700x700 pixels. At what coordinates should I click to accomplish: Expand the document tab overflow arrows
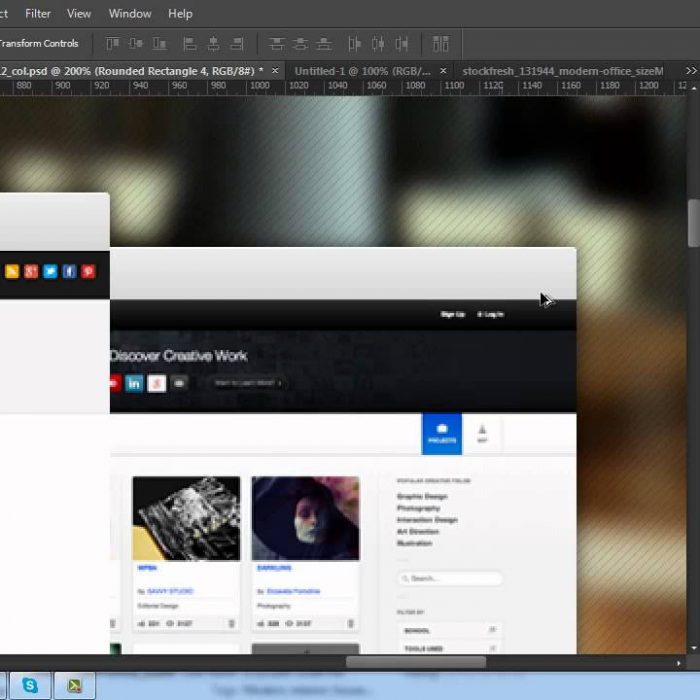[x=690, y=71]
